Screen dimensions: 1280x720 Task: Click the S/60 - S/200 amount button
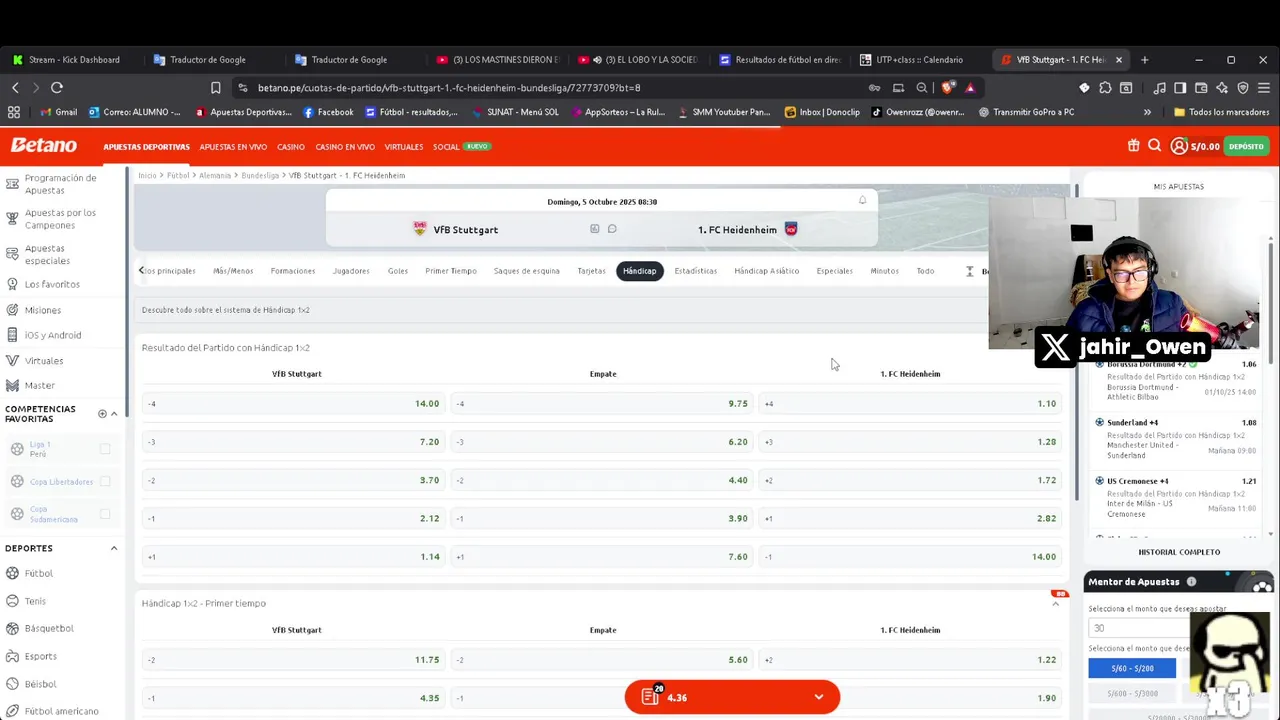pos(1132,668)
